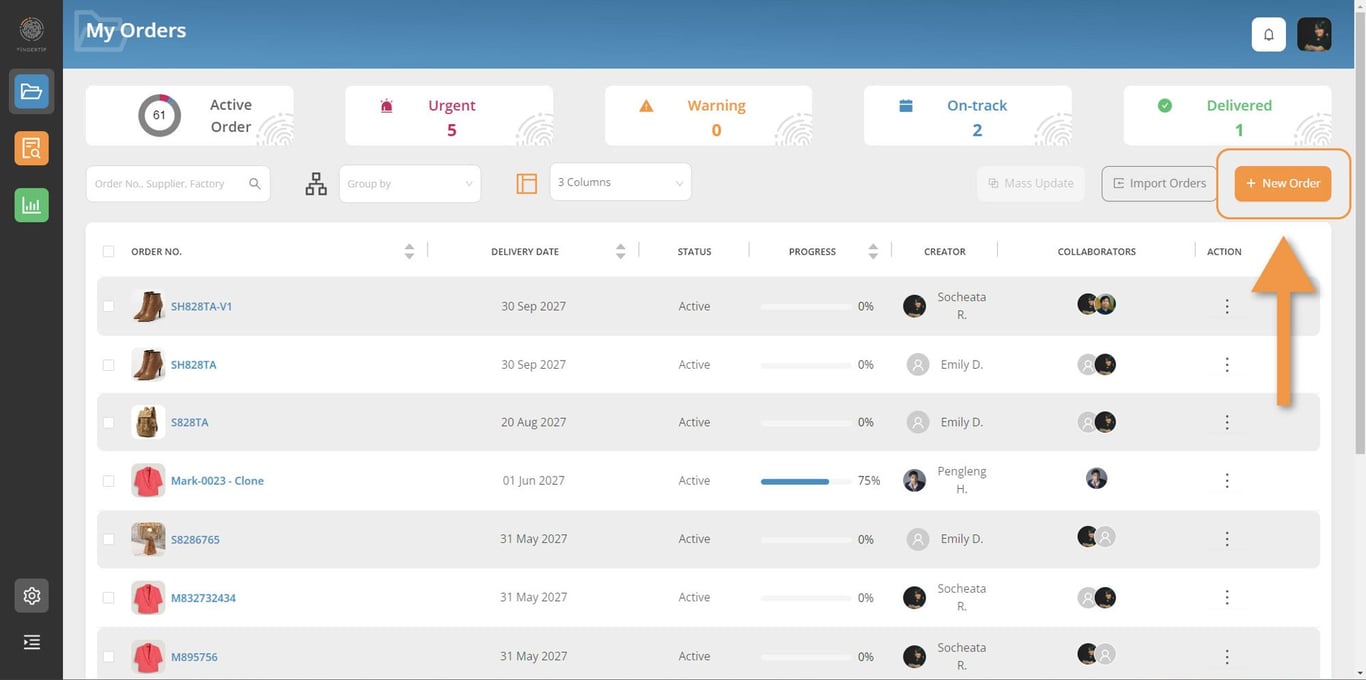Open the notifications bell
Screen dimensions: 1366x680
(1269, 34)
